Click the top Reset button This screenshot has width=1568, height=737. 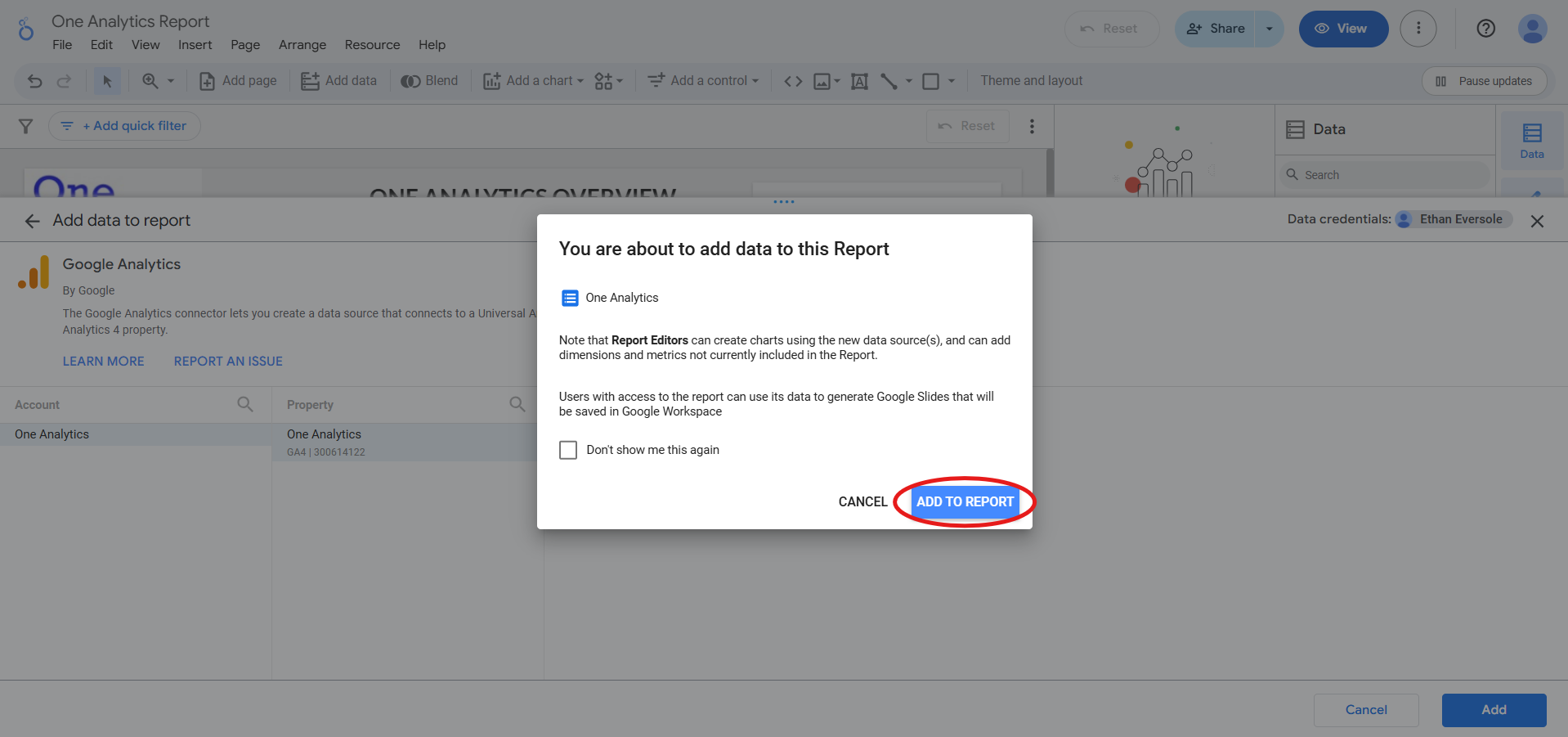1112,29
